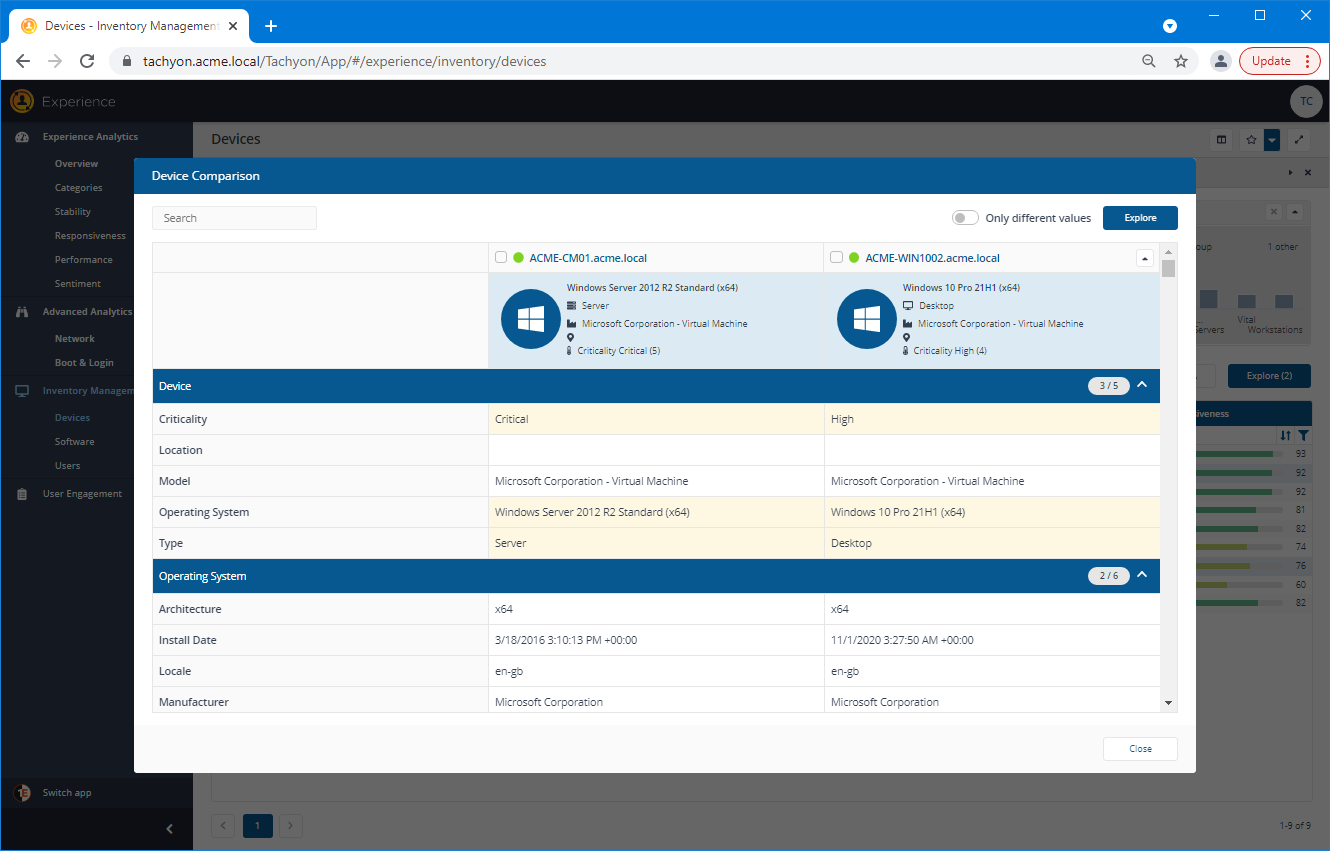Click Windows logo for ACME-CM01 device

531,319
